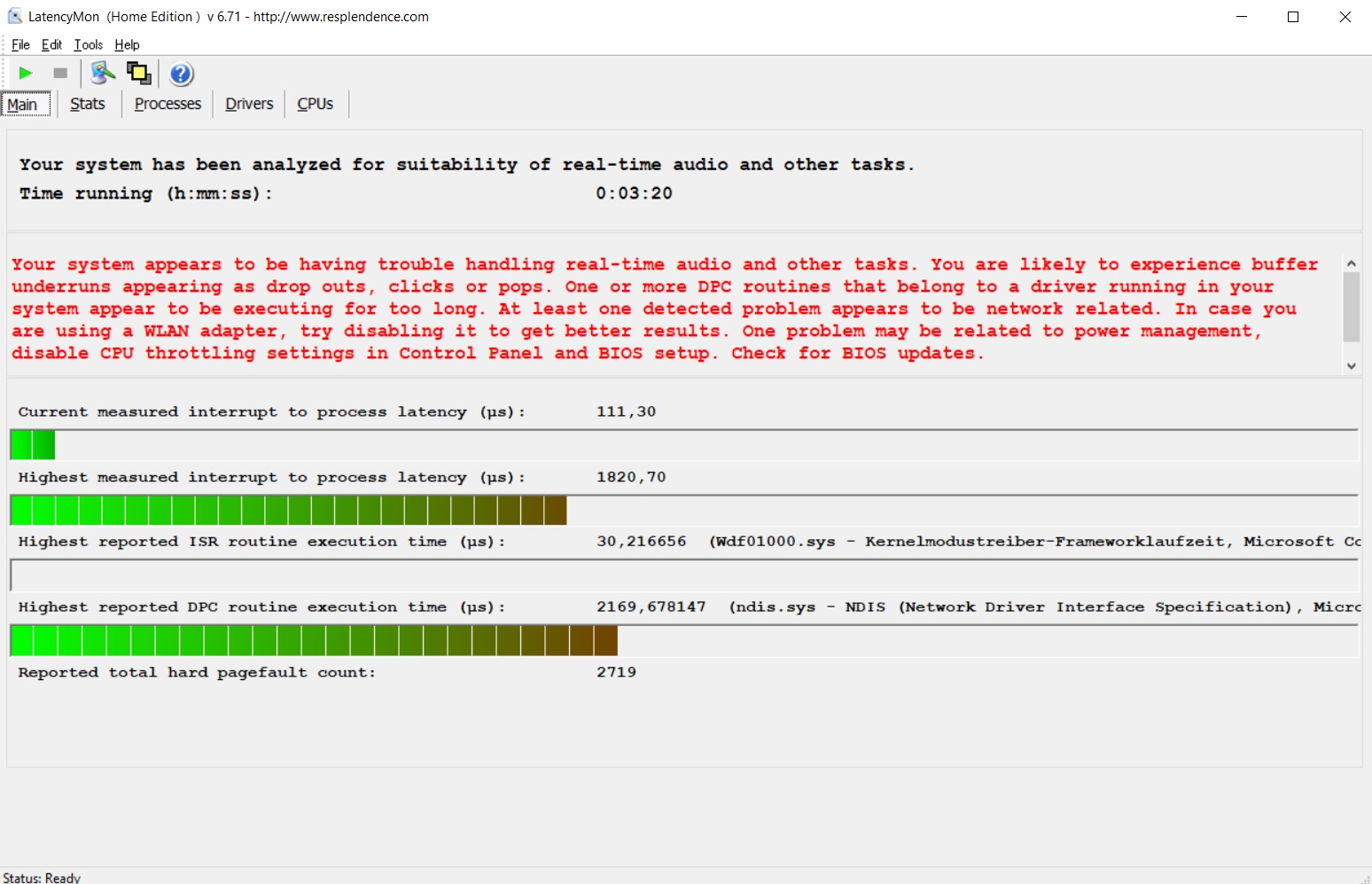Click the 'Your system has been analyzed' heading
Image resolution: width=1372 pixels, height=884 pixels.
(466, 164)
